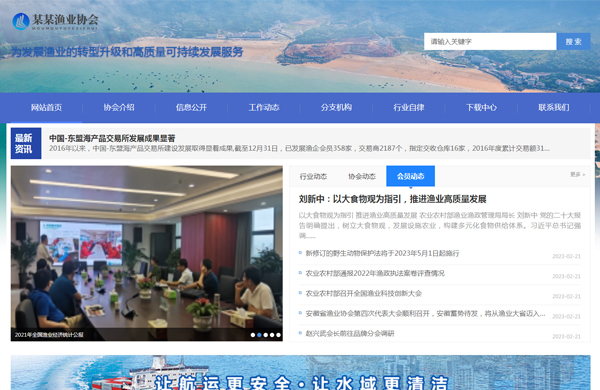Click the excerpt beginning 以大食物观为指引
600x390 pixels.
click(x=440, y=225)
